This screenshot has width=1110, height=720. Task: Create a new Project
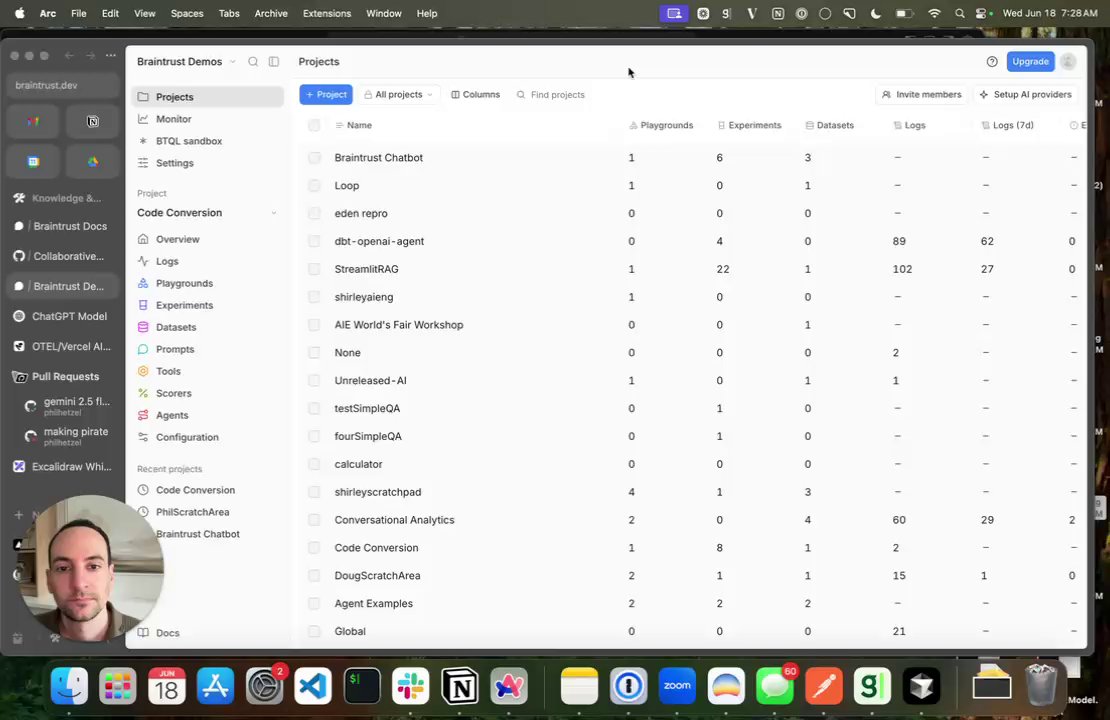[x=326, y=94]
